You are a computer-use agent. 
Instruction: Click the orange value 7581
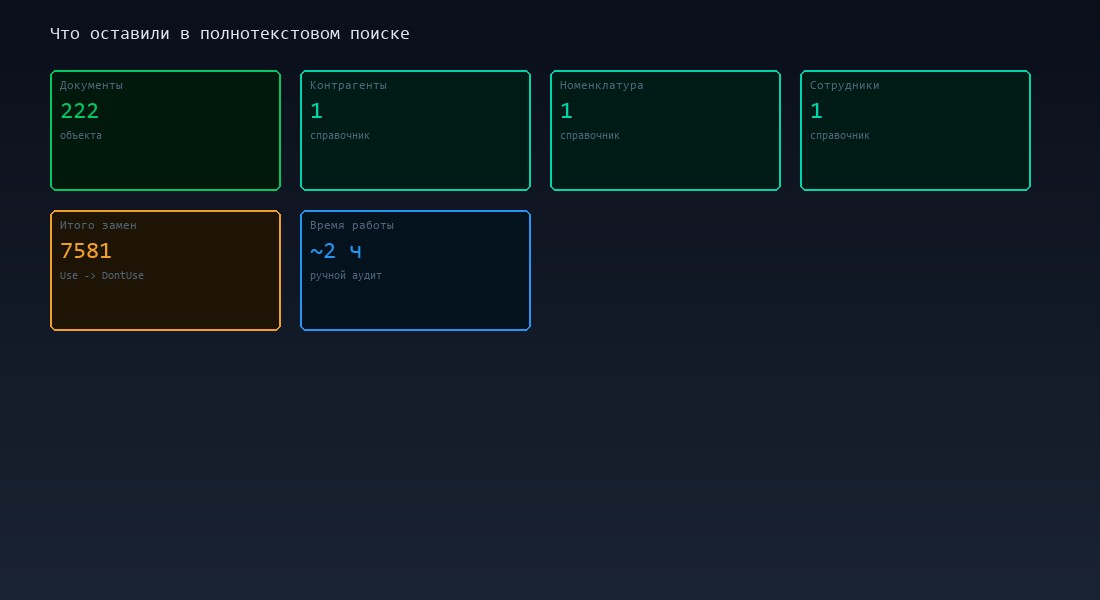[86, 251]
